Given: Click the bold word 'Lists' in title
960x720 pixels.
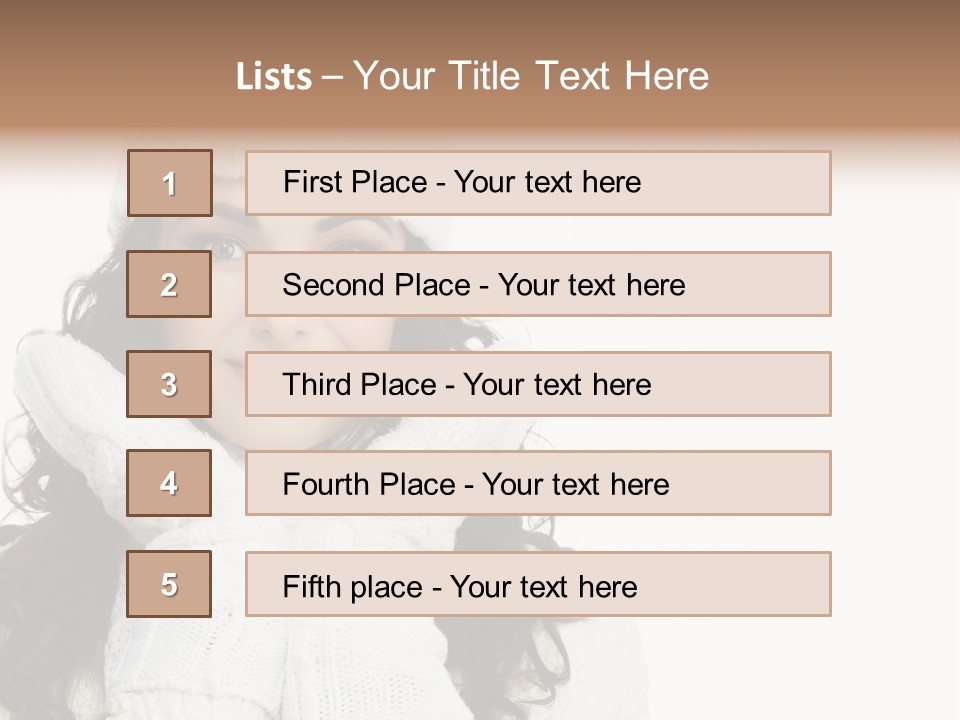Looking at the screenshot, I should tap(274, 76).
